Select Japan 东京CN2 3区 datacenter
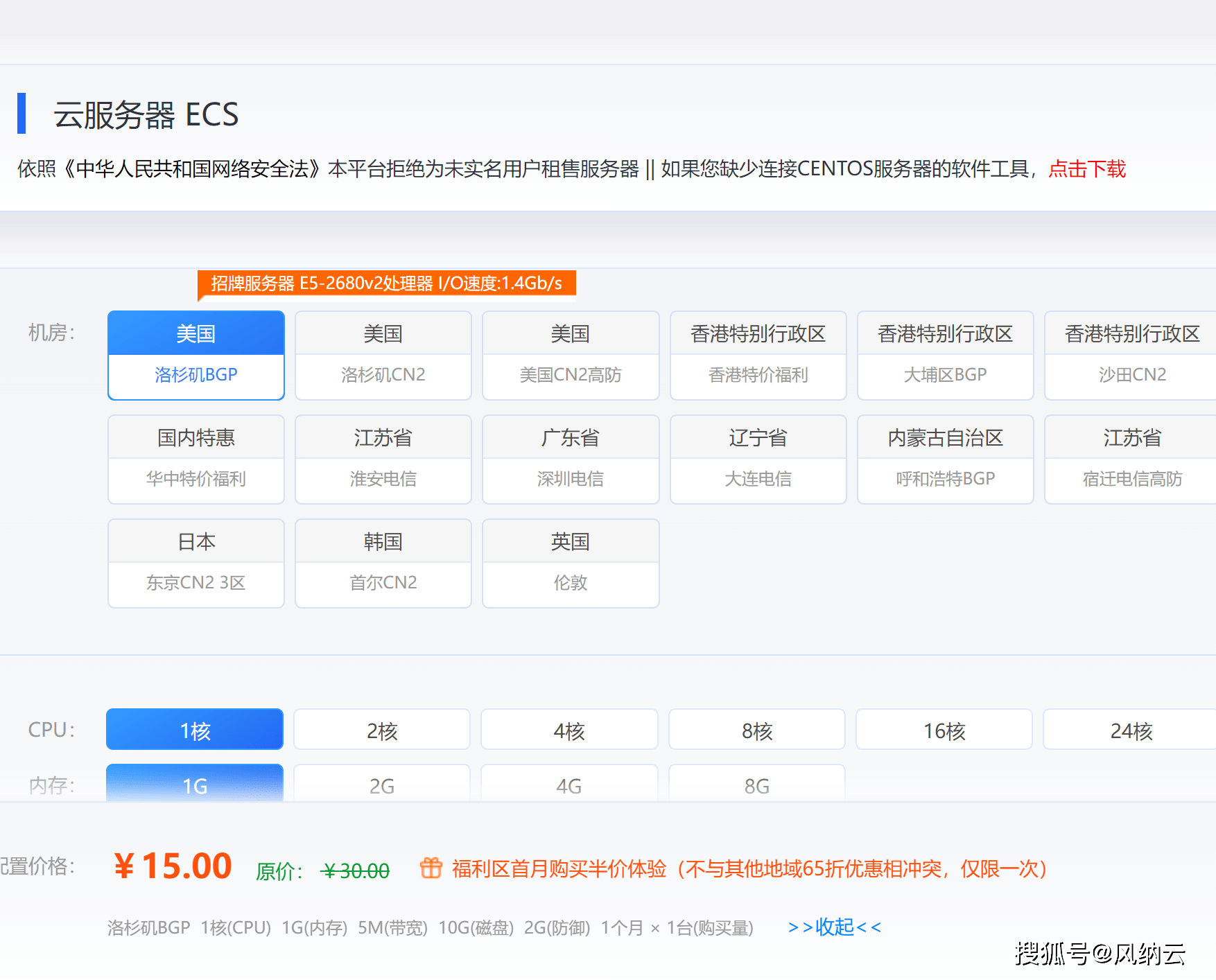The height and width of the screenshot is (980, 1216). click(196, 563)
